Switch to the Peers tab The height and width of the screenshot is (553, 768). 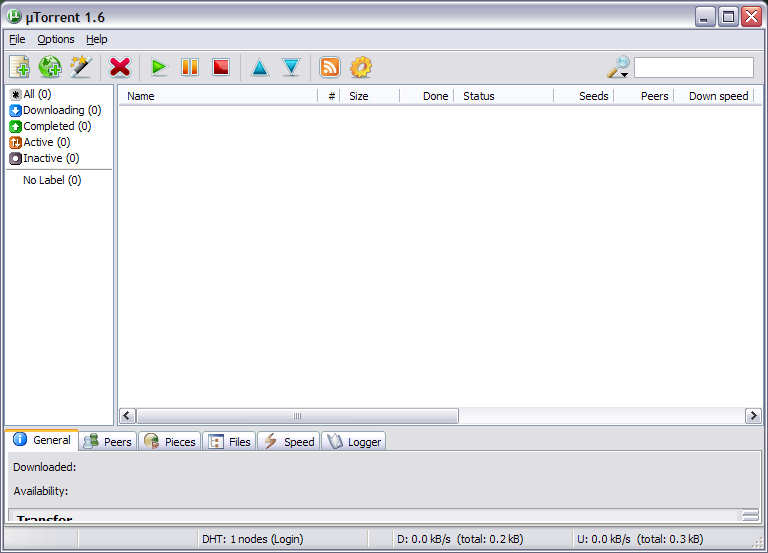[x=108, y=441]
